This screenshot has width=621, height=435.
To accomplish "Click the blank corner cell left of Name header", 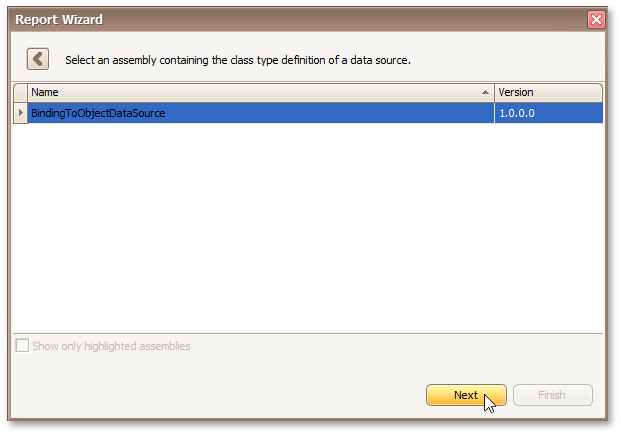I will [x=21, y=93].
